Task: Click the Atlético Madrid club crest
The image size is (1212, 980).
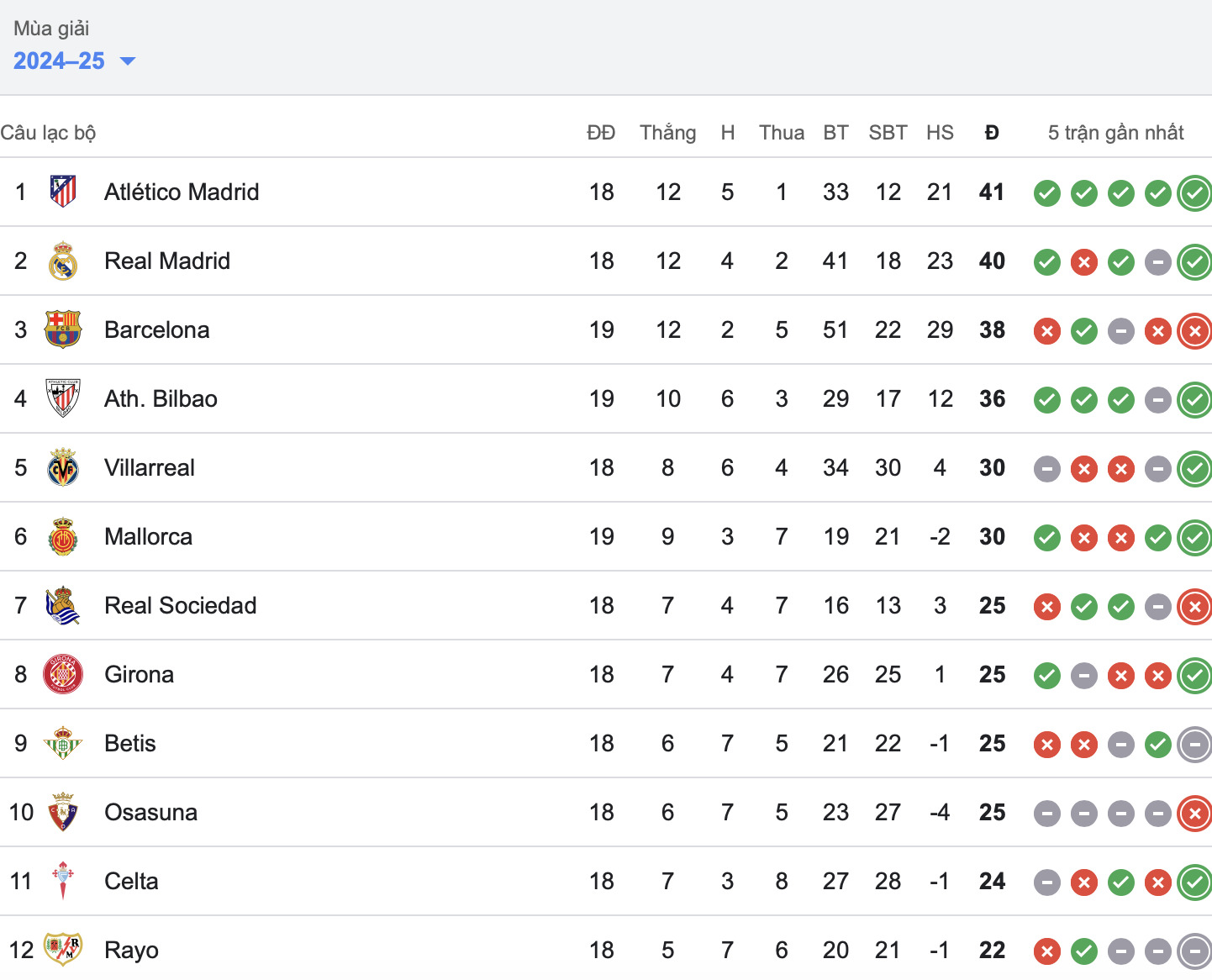Action: [63, 192]
